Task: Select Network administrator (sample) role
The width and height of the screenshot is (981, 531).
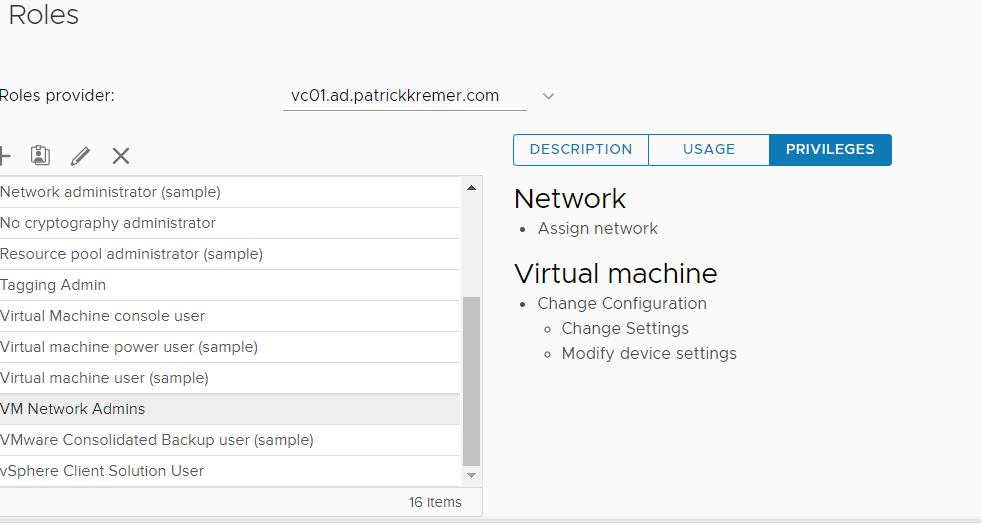Action: coord(110,192)
